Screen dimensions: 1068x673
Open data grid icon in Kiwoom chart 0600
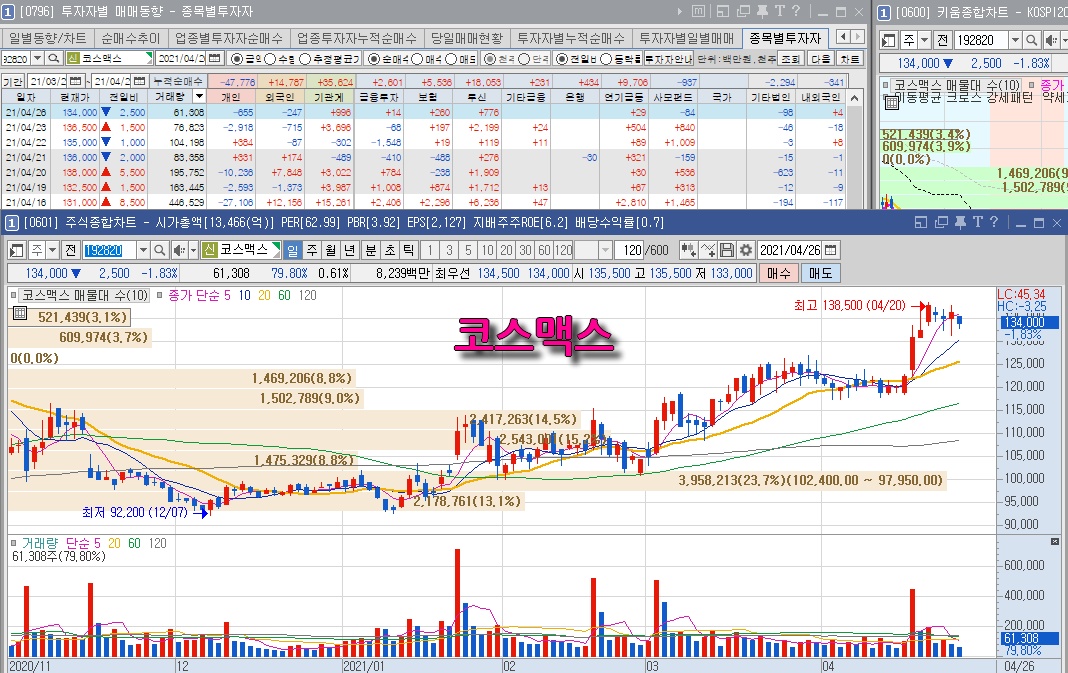click(892, 103)
